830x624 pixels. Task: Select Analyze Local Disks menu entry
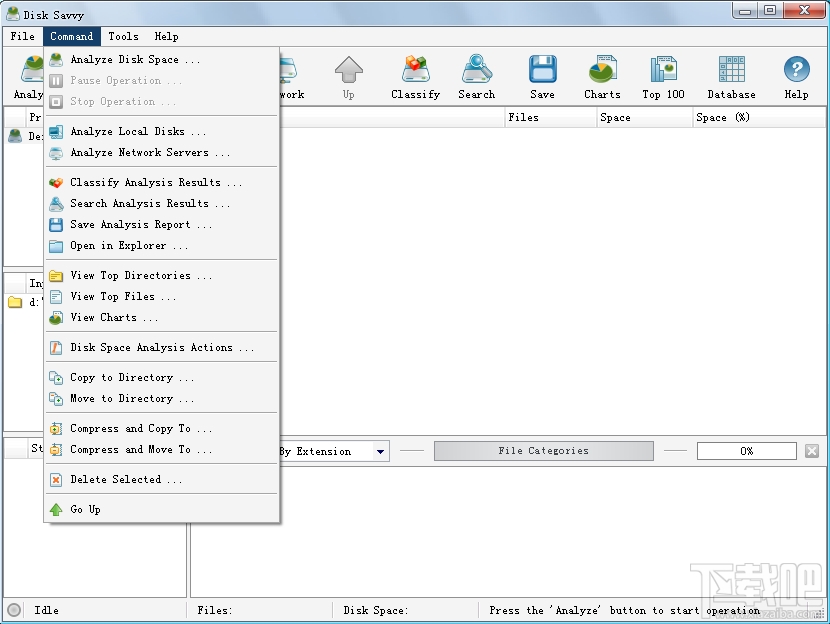click(162, 132)
